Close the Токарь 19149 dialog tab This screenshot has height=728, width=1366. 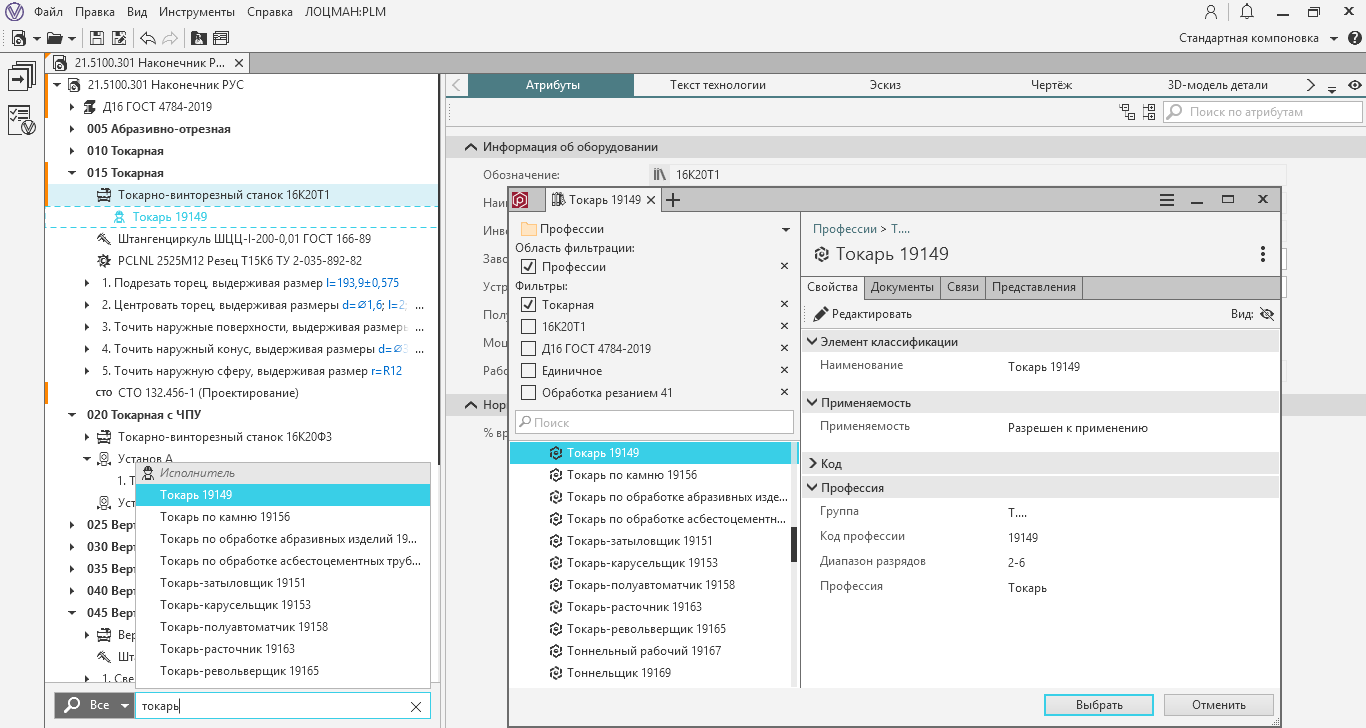(x=650, y=200)
